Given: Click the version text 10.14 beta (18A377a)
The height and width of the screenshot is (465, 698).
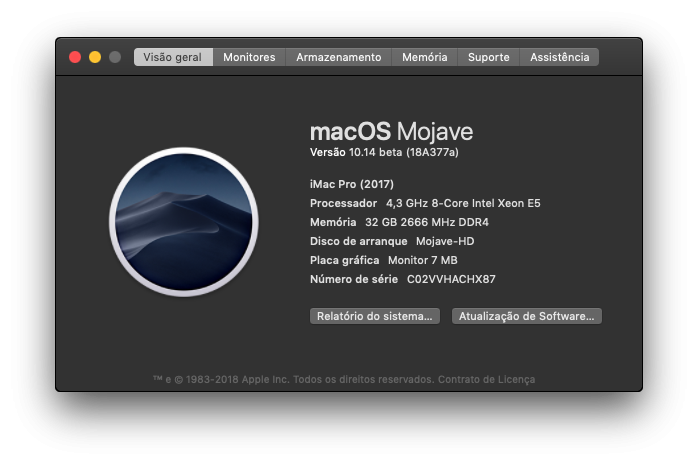Looking at the screenshot, I should [404, 152].
